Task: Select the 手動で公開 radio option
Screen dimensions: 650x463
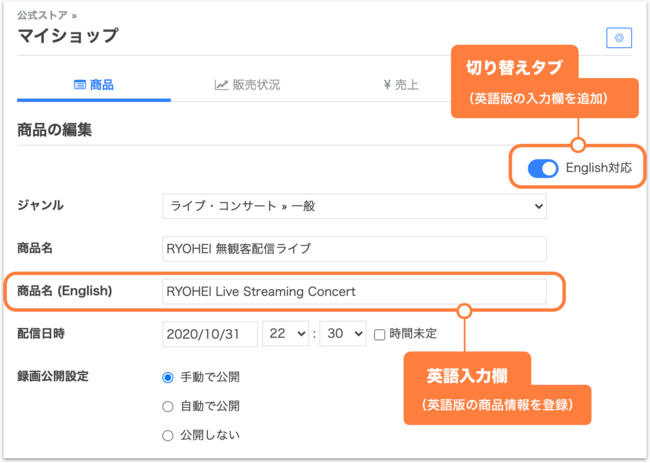Action: pyautogui.click(x=168, y=377)
